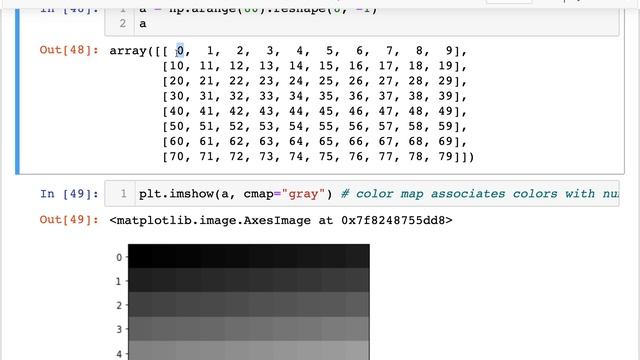Image resolution: width=640 pixels, height=360 pixels.
Task: Click the highlighted 0 in the array output
Action: pyautogui.click(x=180, y=51)
